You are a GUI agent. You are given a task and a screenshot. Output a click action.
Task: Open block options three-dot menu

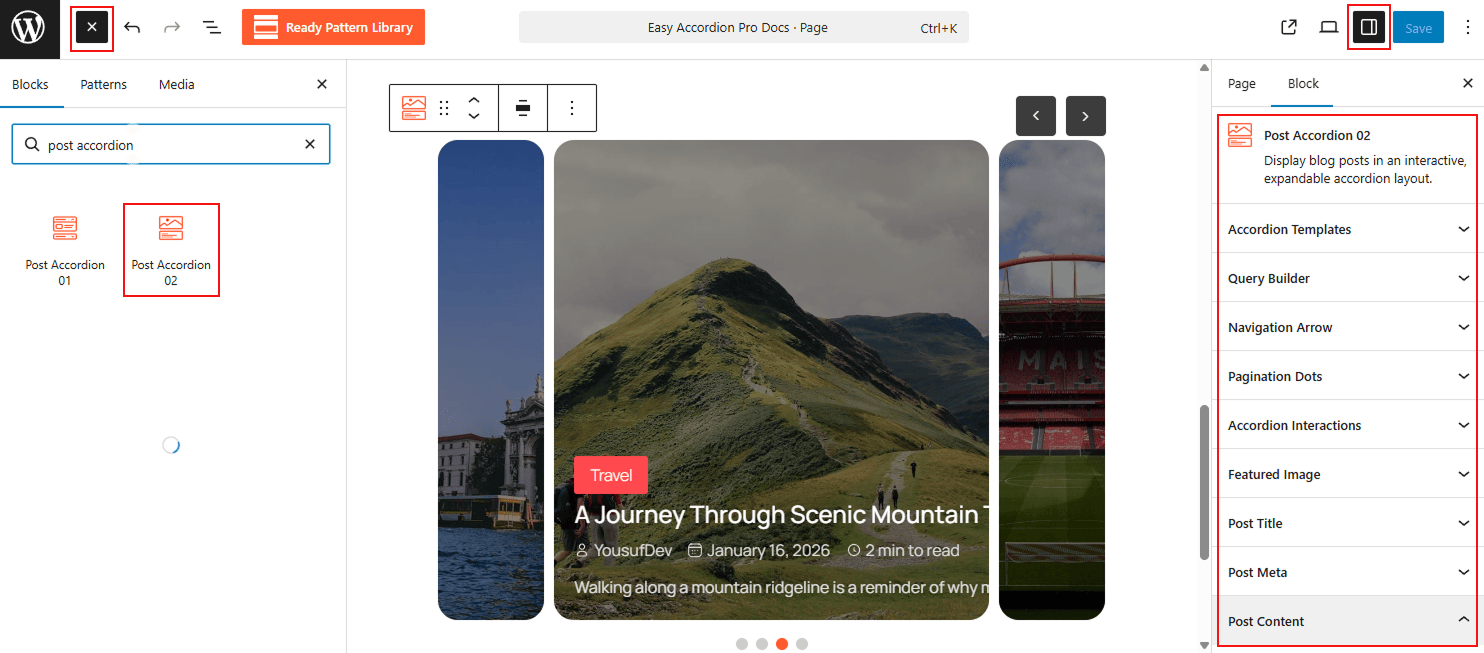pyautogui.click(x=572, y=108)
